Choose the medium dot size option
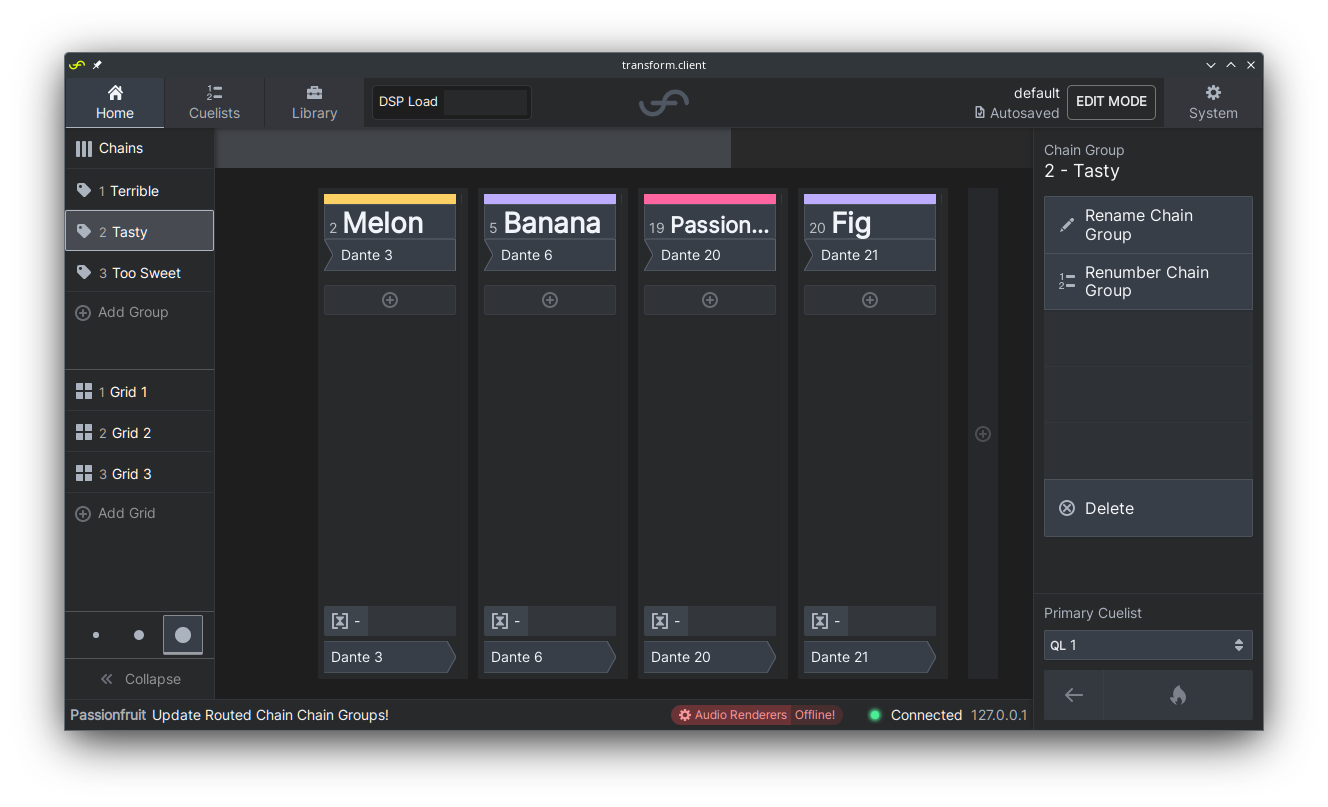The width and height of the screenshot is (1328, 807). (x=139, y=635)
